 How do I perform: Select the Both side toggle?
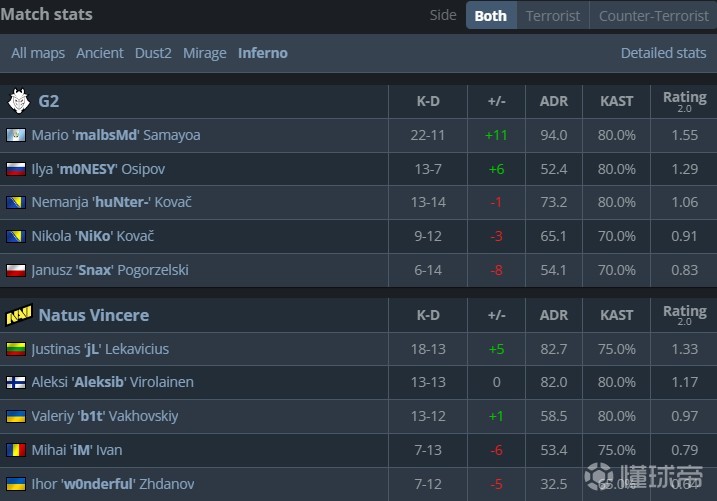[490, 15]
